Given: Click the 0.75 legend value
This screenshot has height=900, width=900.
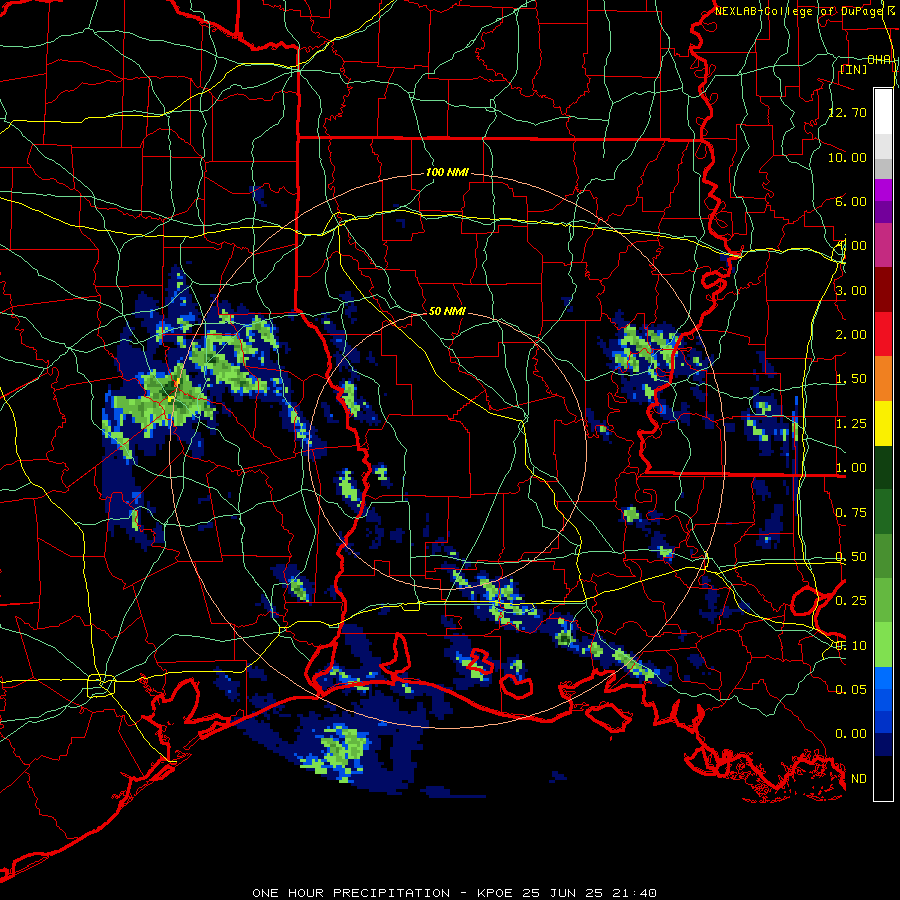Looking at the screenshot, I should [851, 513].
